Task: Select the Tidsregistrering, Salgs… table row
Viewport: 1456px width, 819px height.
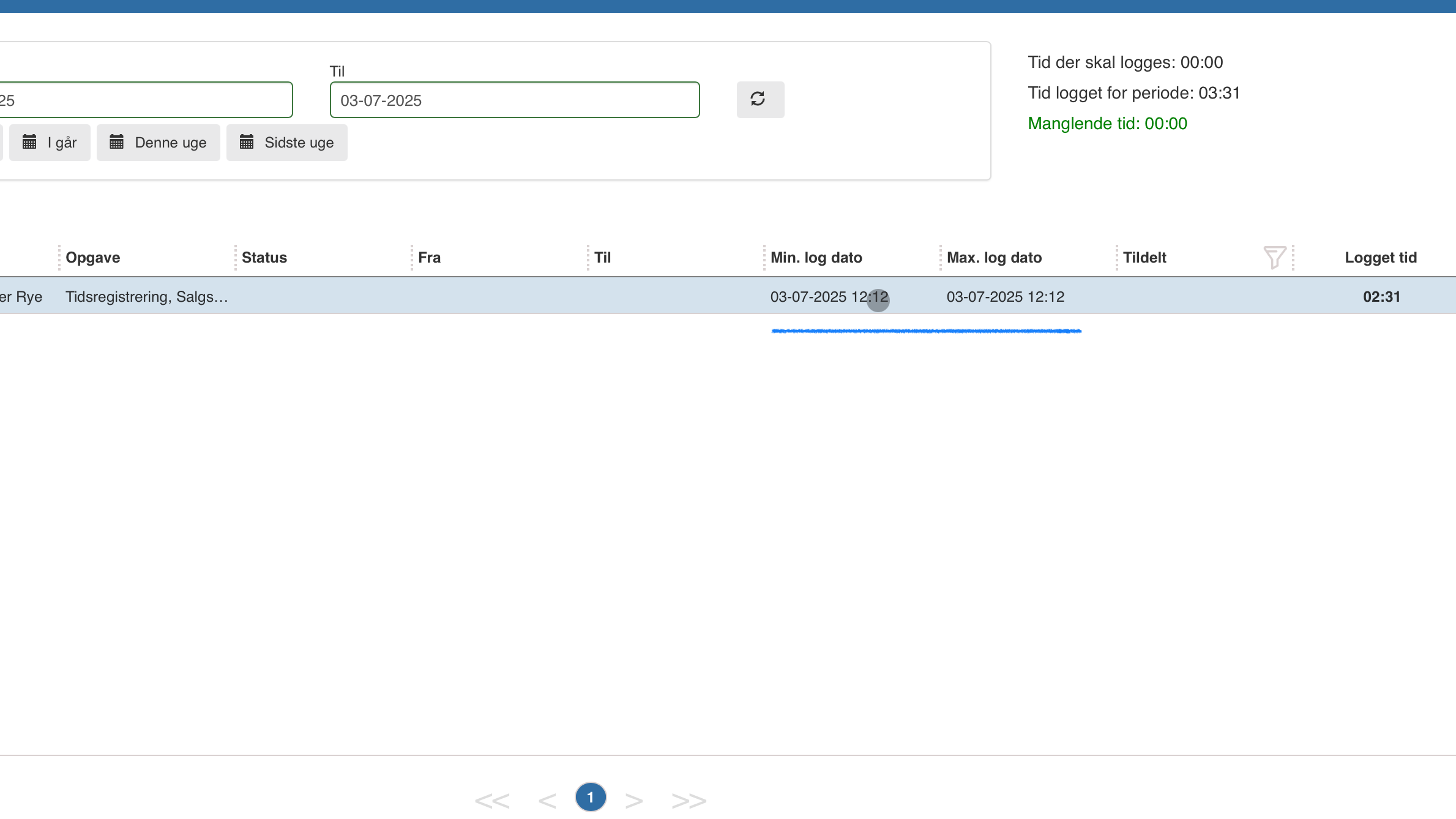Action: click(x=147, y=297)
